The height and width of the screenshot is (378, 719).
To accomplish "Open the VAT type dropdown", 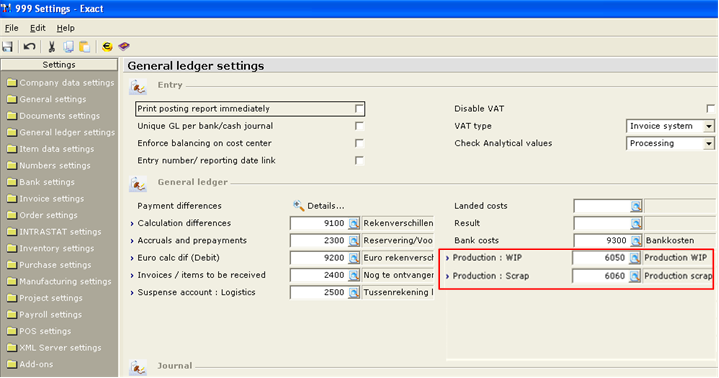I will coord(708,126).
